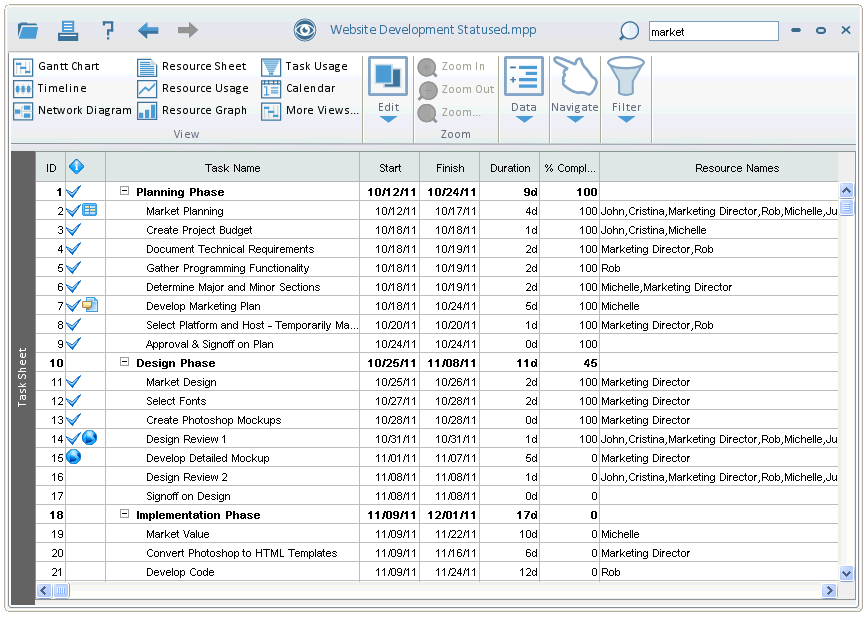Print the project file

[67, 30]
